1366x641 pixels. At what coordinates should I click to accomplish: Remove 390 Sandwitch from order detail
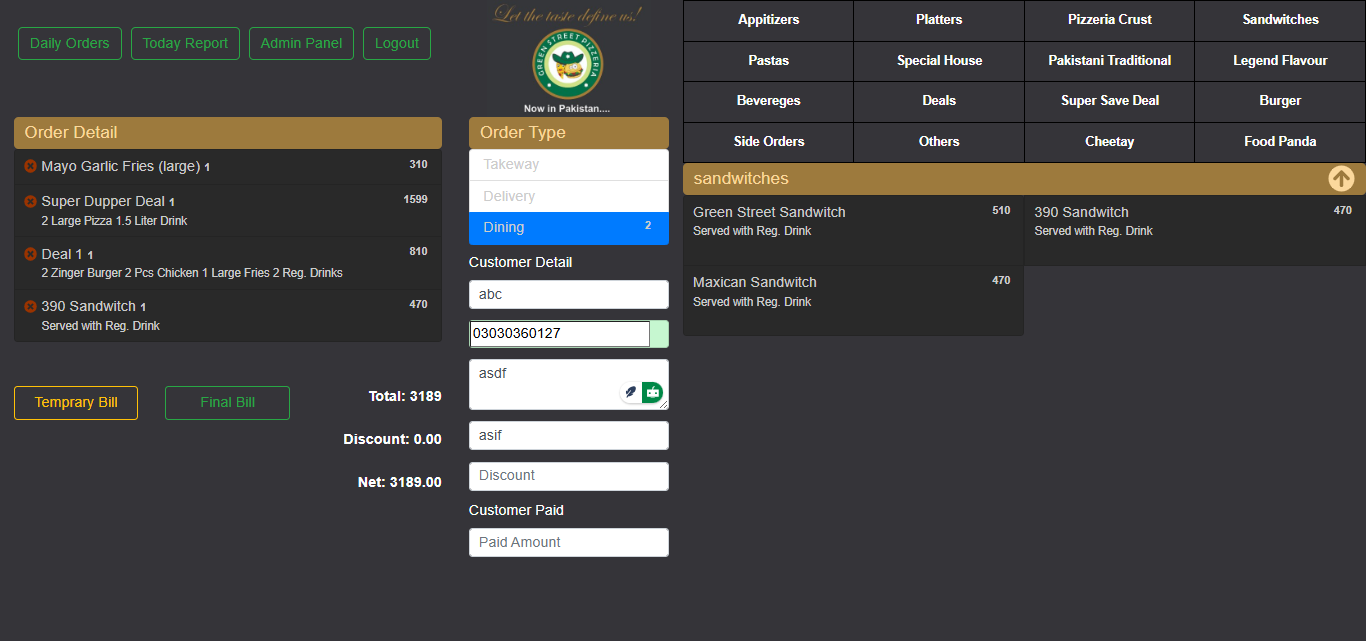(x=30, y=306)
